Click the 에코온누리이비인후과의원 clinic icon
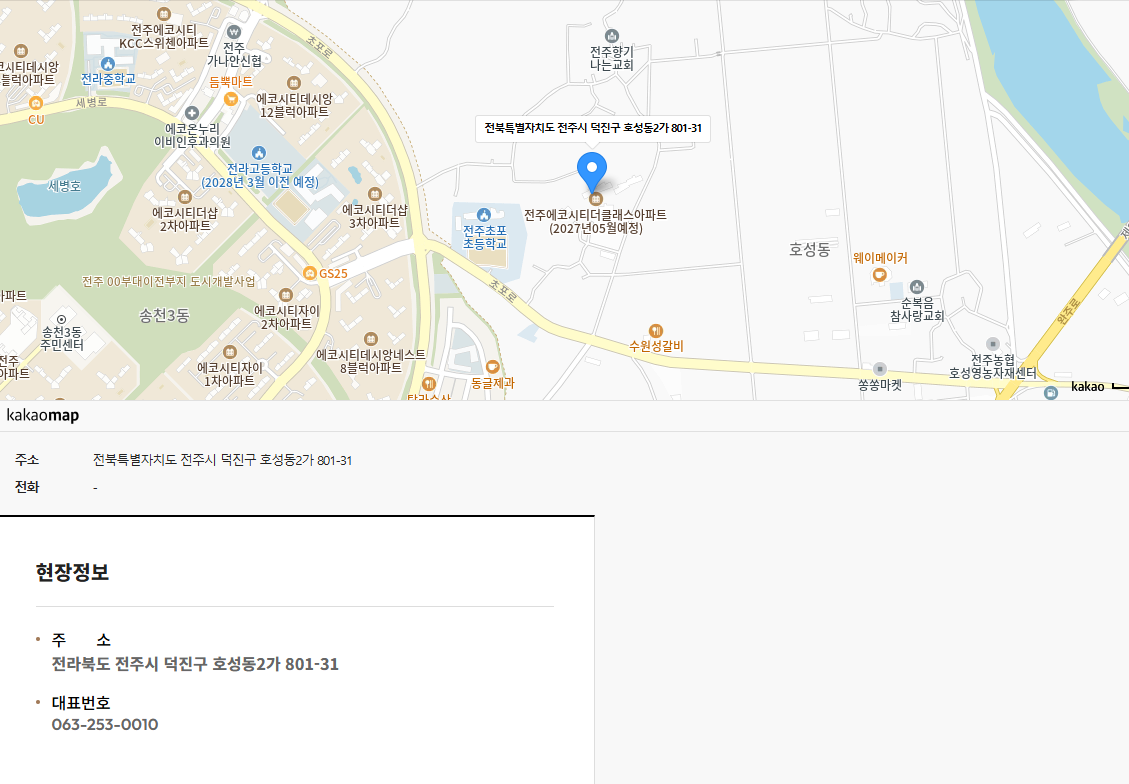Viewport: 1129px width, 784px height. 192,113
